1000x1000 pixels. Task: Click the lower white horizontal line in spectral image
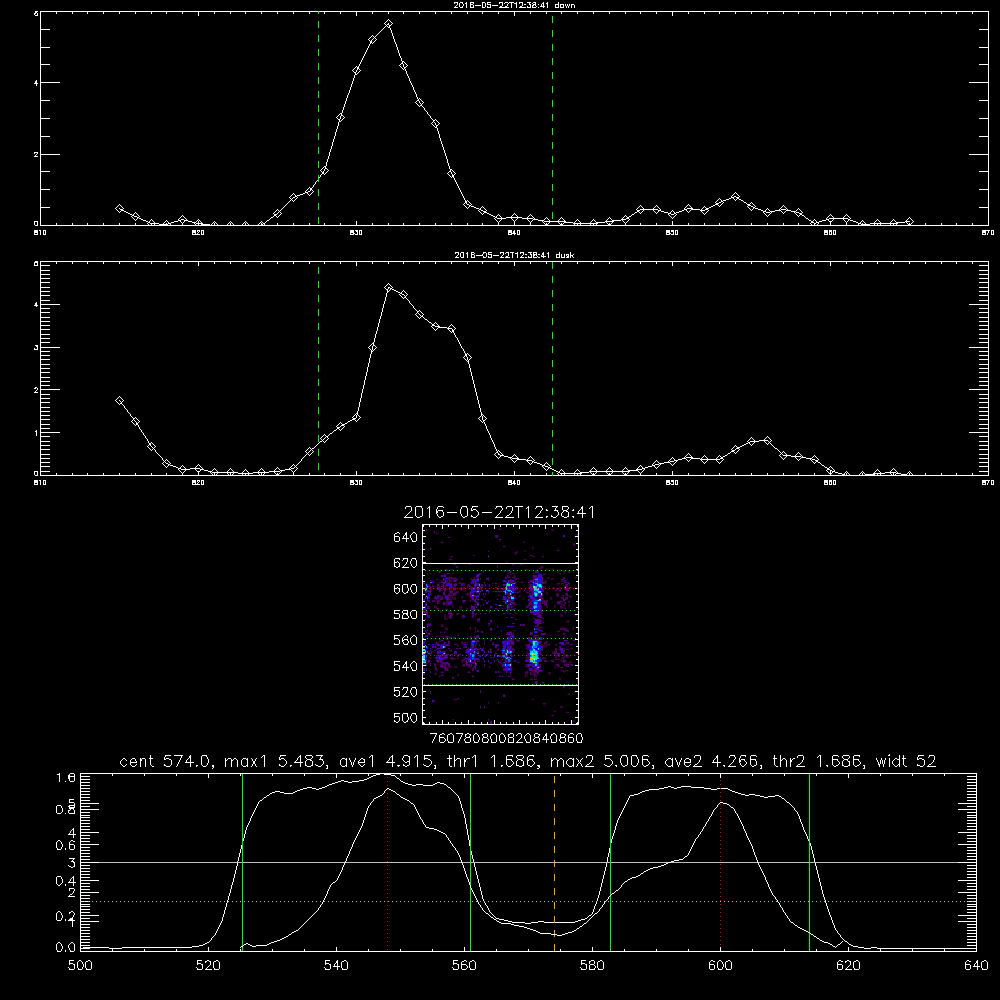coord(500,685)
